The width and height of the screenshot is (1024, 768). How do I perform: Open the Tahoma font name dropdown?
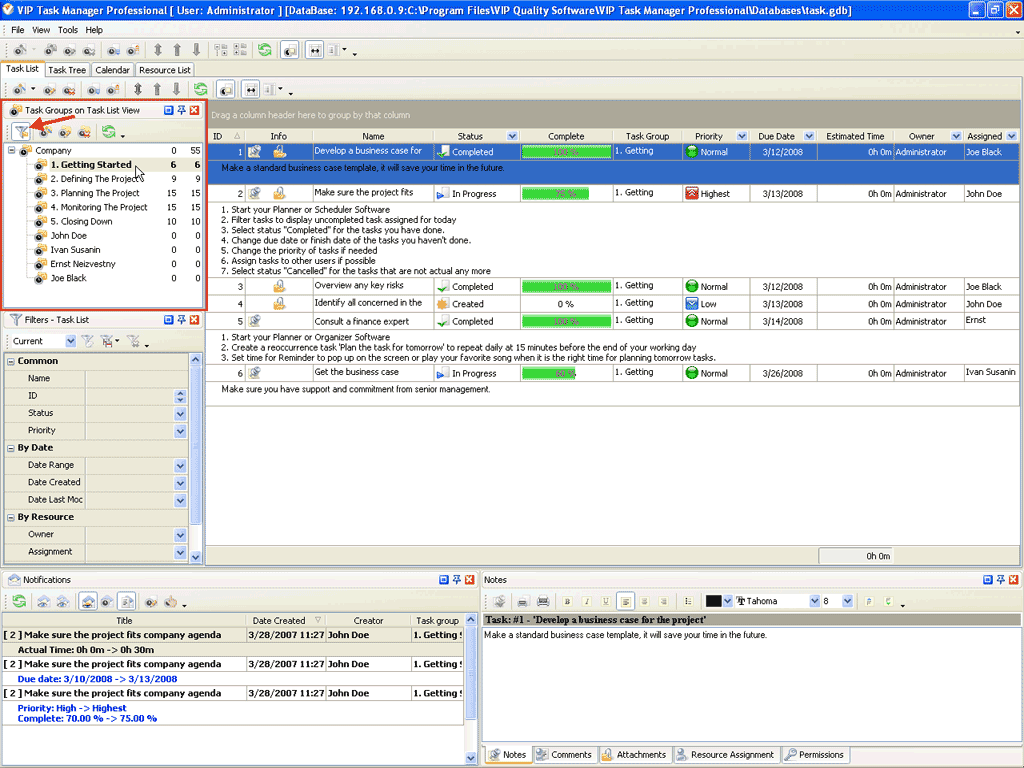pos(814,601)
